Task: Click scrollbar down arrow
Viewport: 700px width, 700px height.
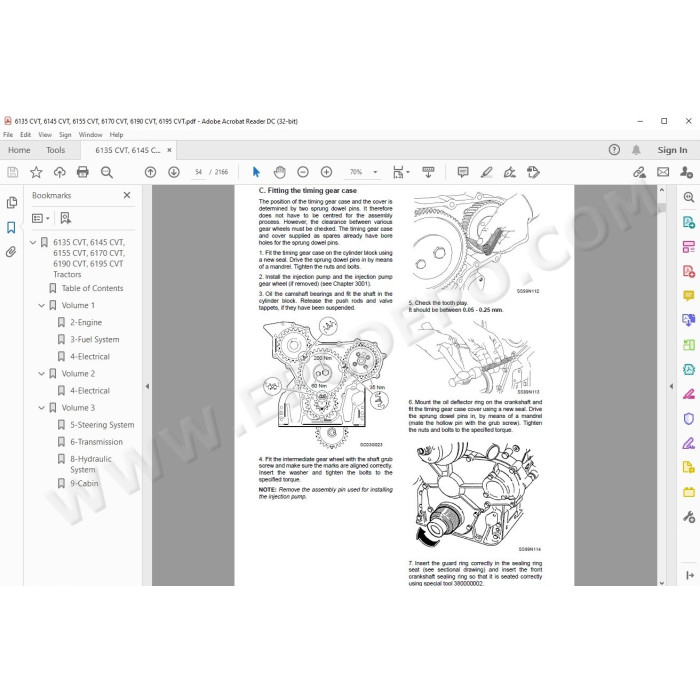Action: point(662,583)
